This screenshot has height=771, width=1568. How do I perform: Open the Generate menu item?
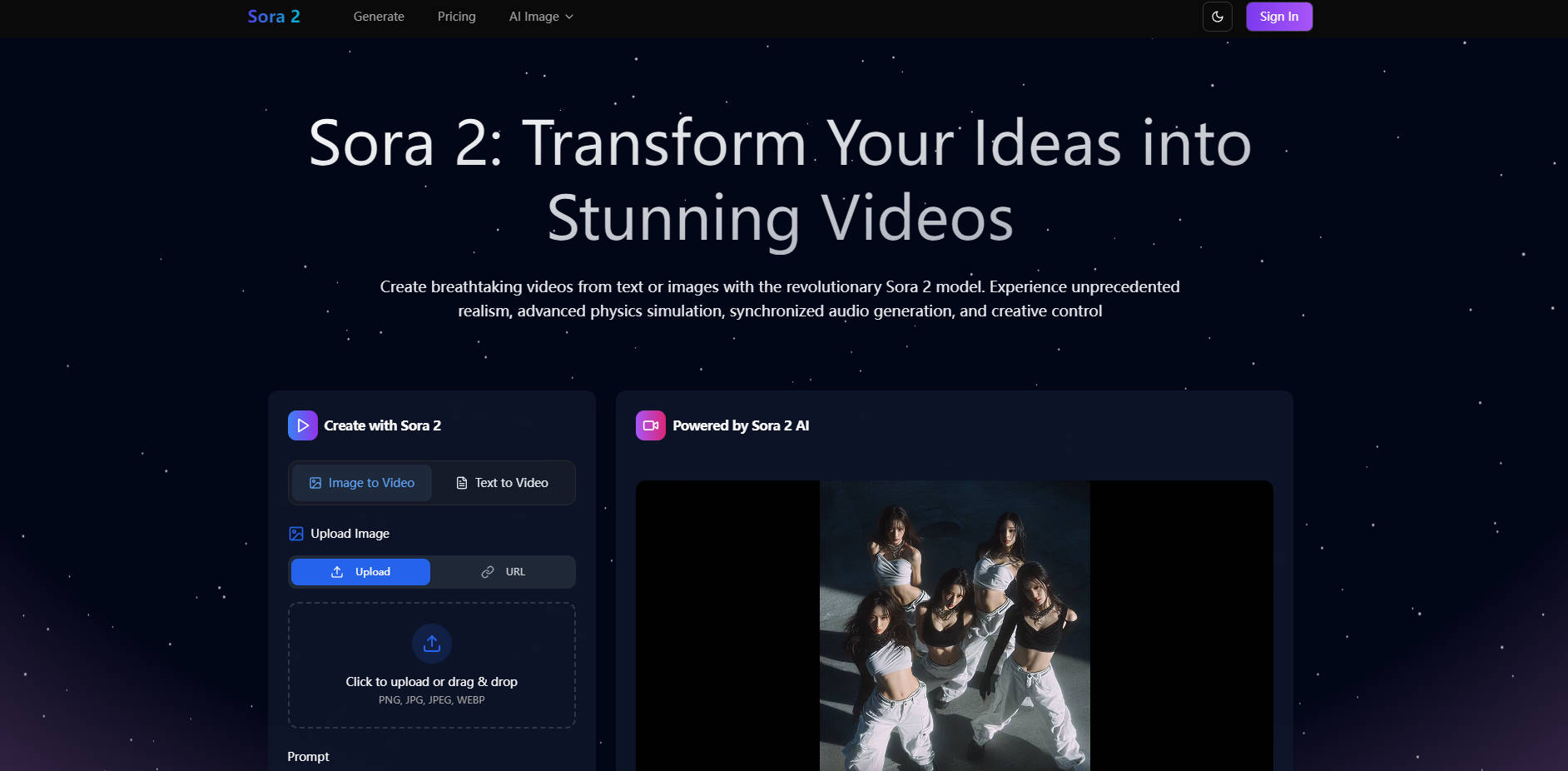pos(379,17)
